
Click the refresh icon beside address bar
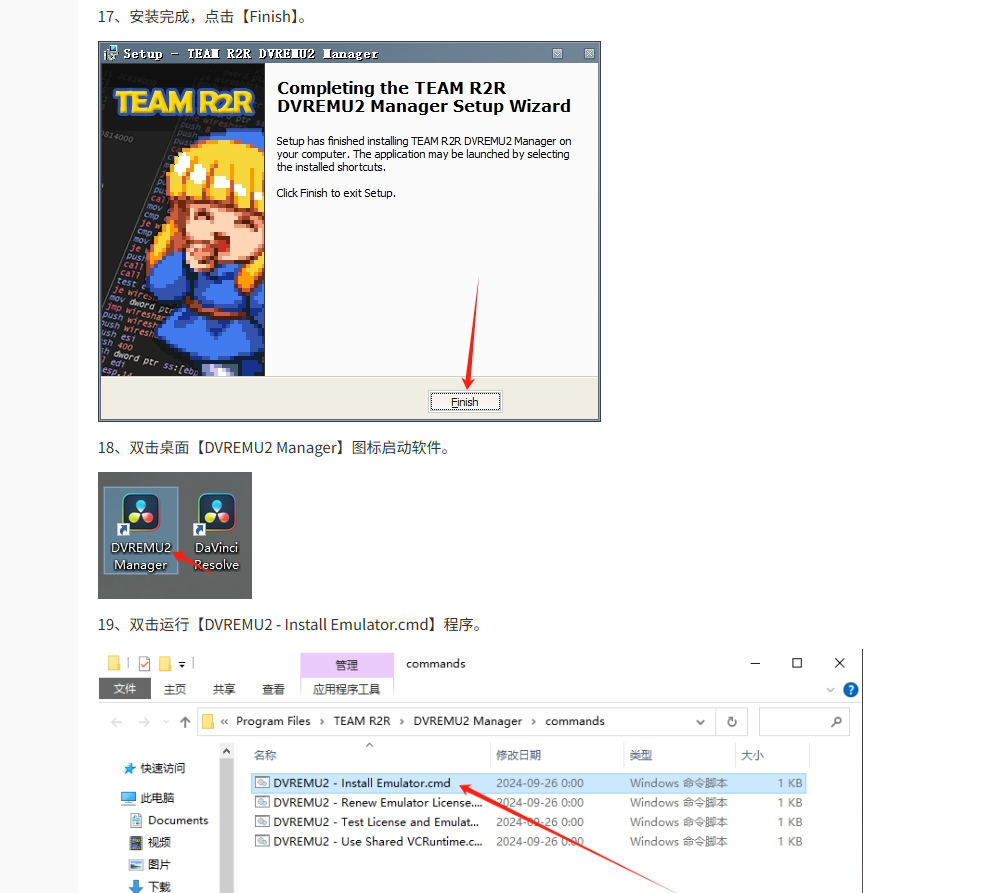pos(732,721)
